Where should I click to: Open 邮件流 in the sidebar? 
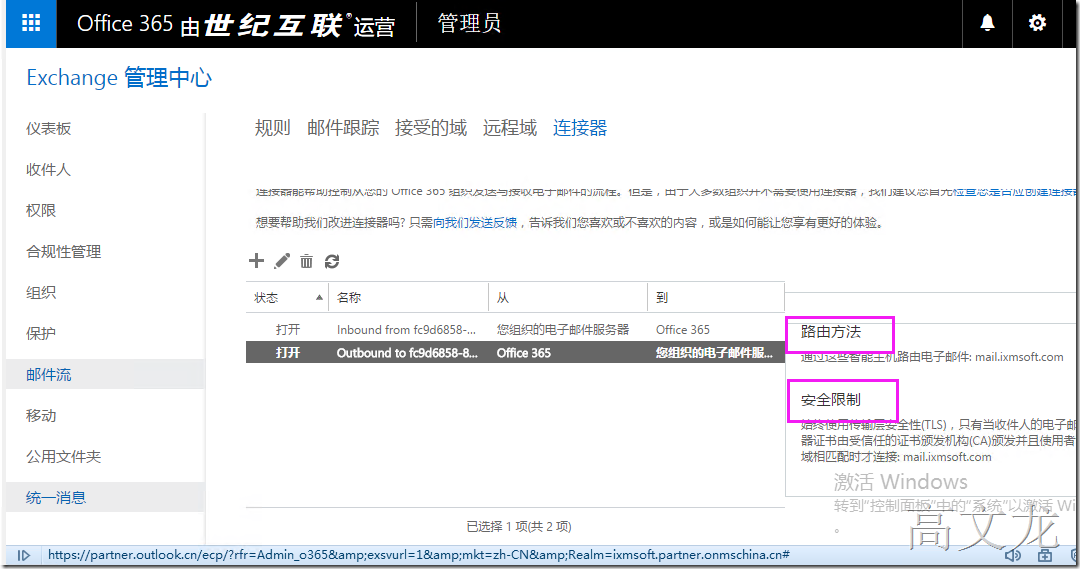coord(105,375)
